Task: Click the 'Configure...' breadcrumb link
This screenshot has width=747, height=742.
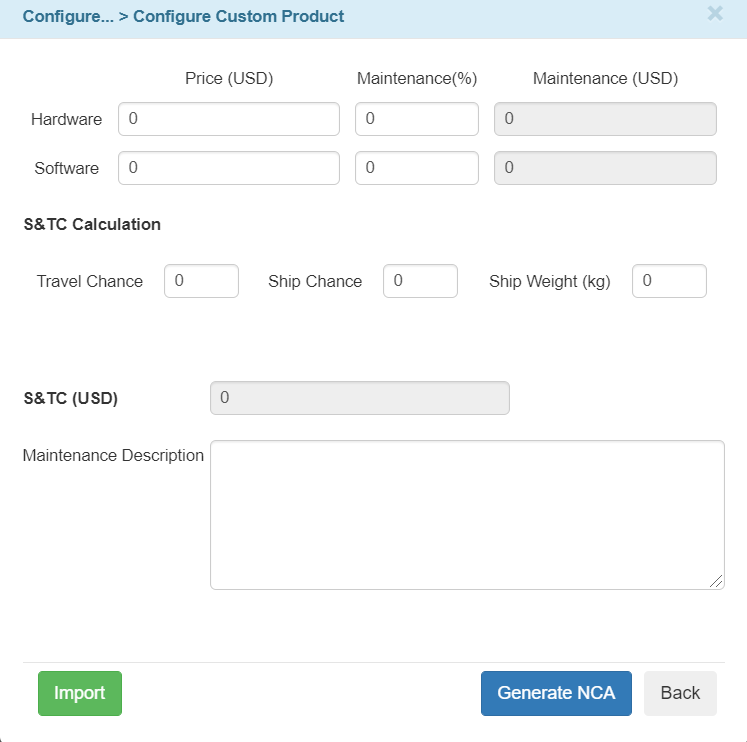Action: pyautogui.click(x=68, y=17)
